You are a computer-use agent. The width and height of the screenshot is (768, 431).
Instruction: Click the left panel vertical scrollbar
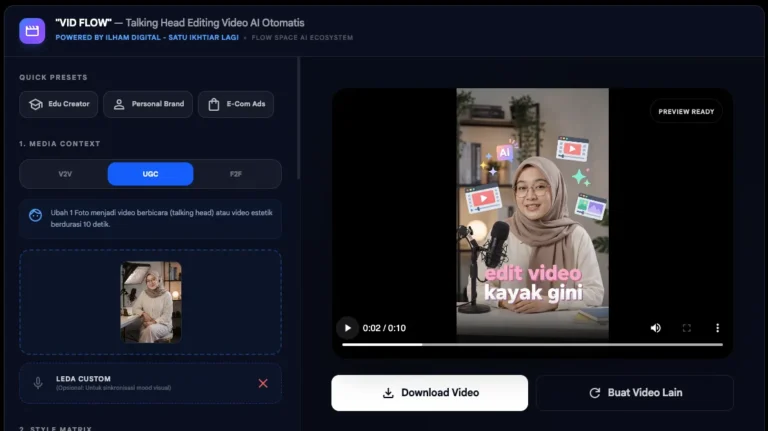pyautogui.click(x=298, y=118)
